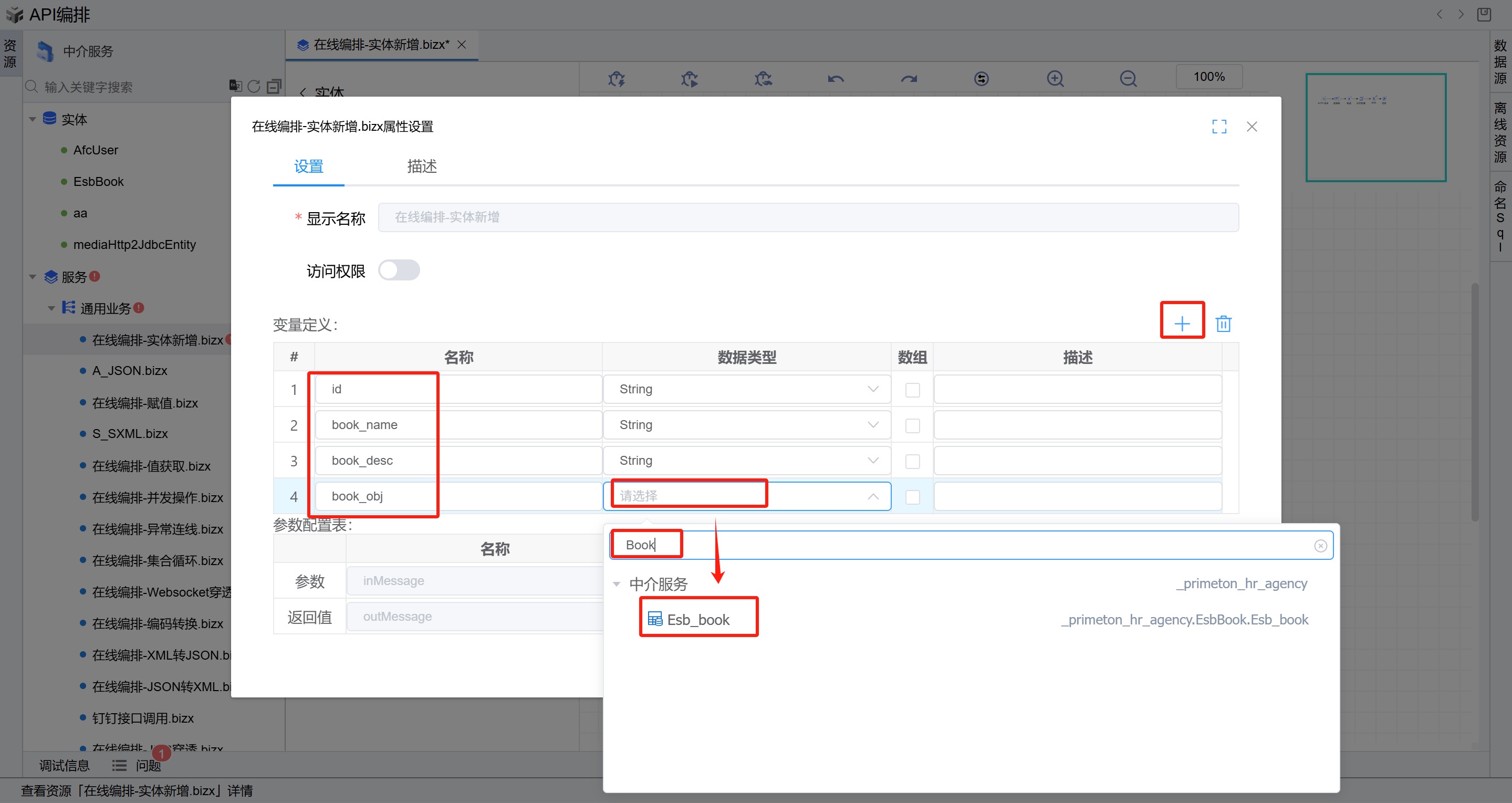Clear the Book search field
1512x803 pixels.
1320,545
